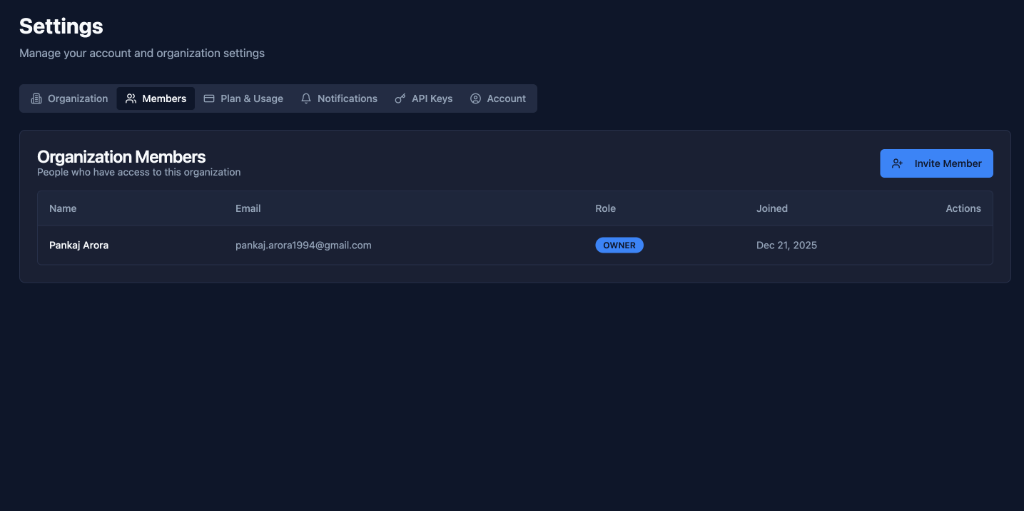Click the building icon on the Organization tab

point(36,99)
